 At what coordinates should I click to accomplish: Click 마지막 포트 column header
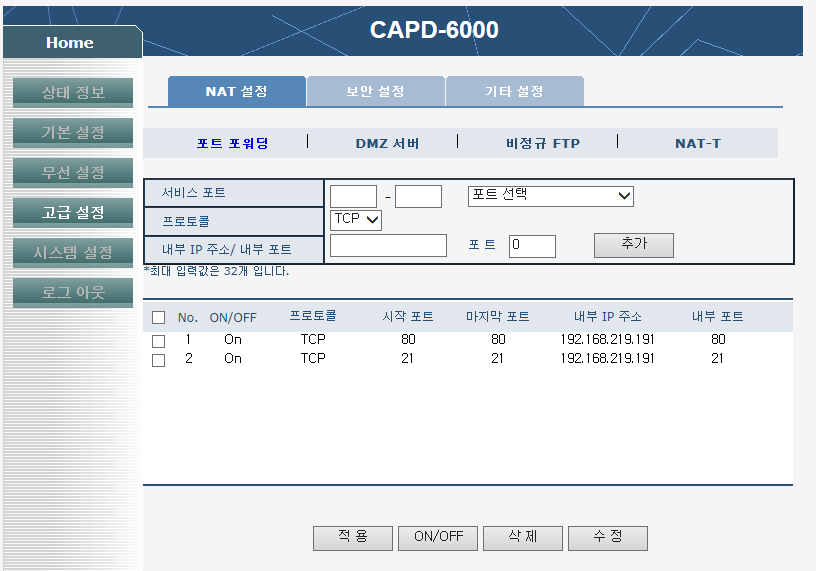click(498, 316)
